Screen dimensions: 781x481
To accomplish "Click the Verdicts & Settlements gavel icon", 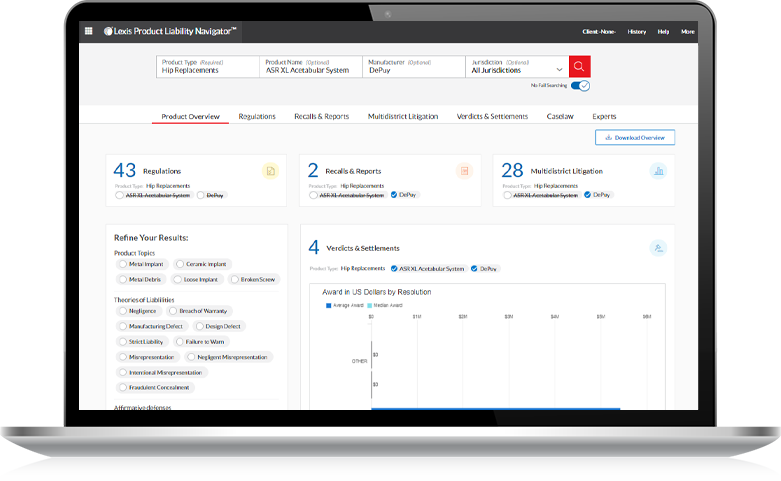I will tap(658, 248).
